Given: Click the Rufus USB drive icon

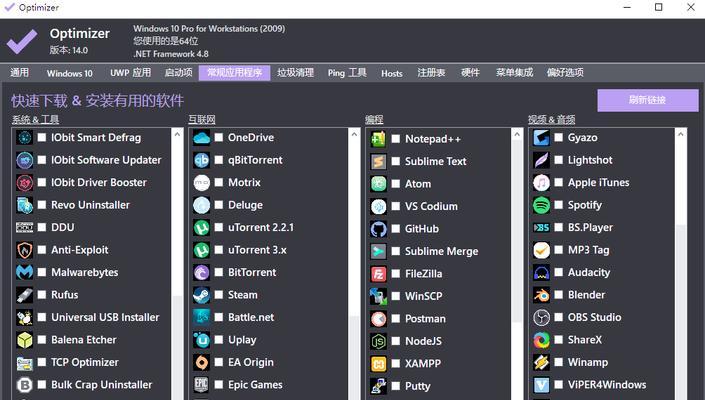Looking at the screenshot, I should point(24,295).
